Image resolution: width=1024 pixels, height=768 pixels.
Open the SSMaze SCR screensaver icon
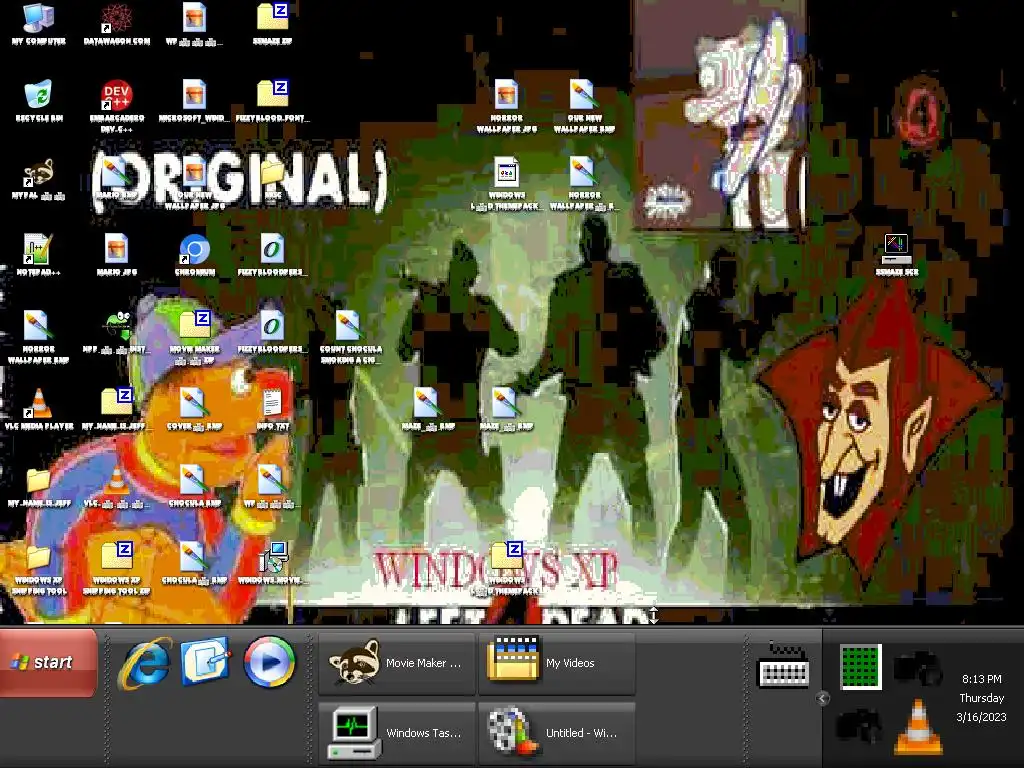point(897,255)
